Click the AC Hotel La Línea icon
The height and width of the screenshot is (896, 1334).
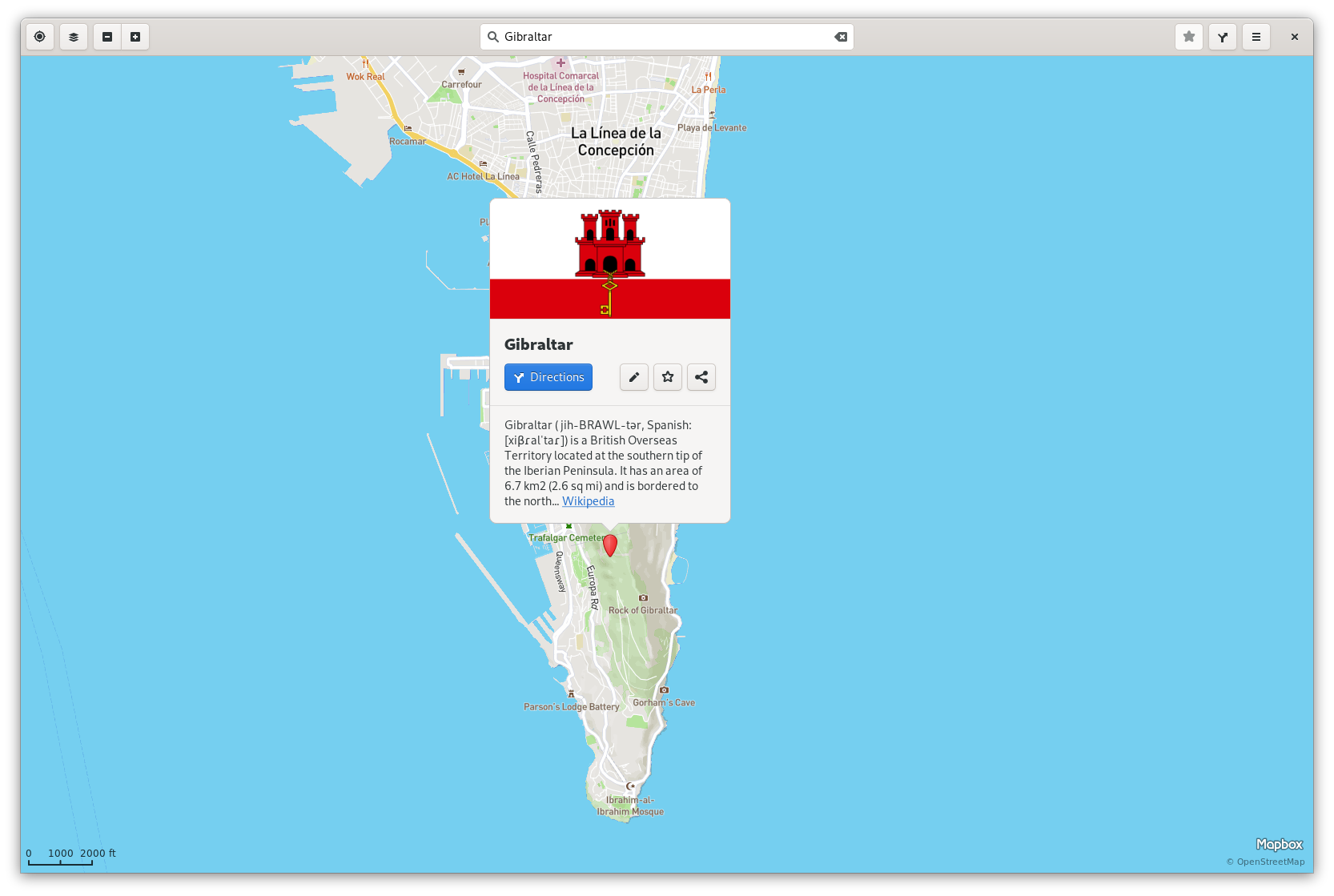(x=484, y=164)
